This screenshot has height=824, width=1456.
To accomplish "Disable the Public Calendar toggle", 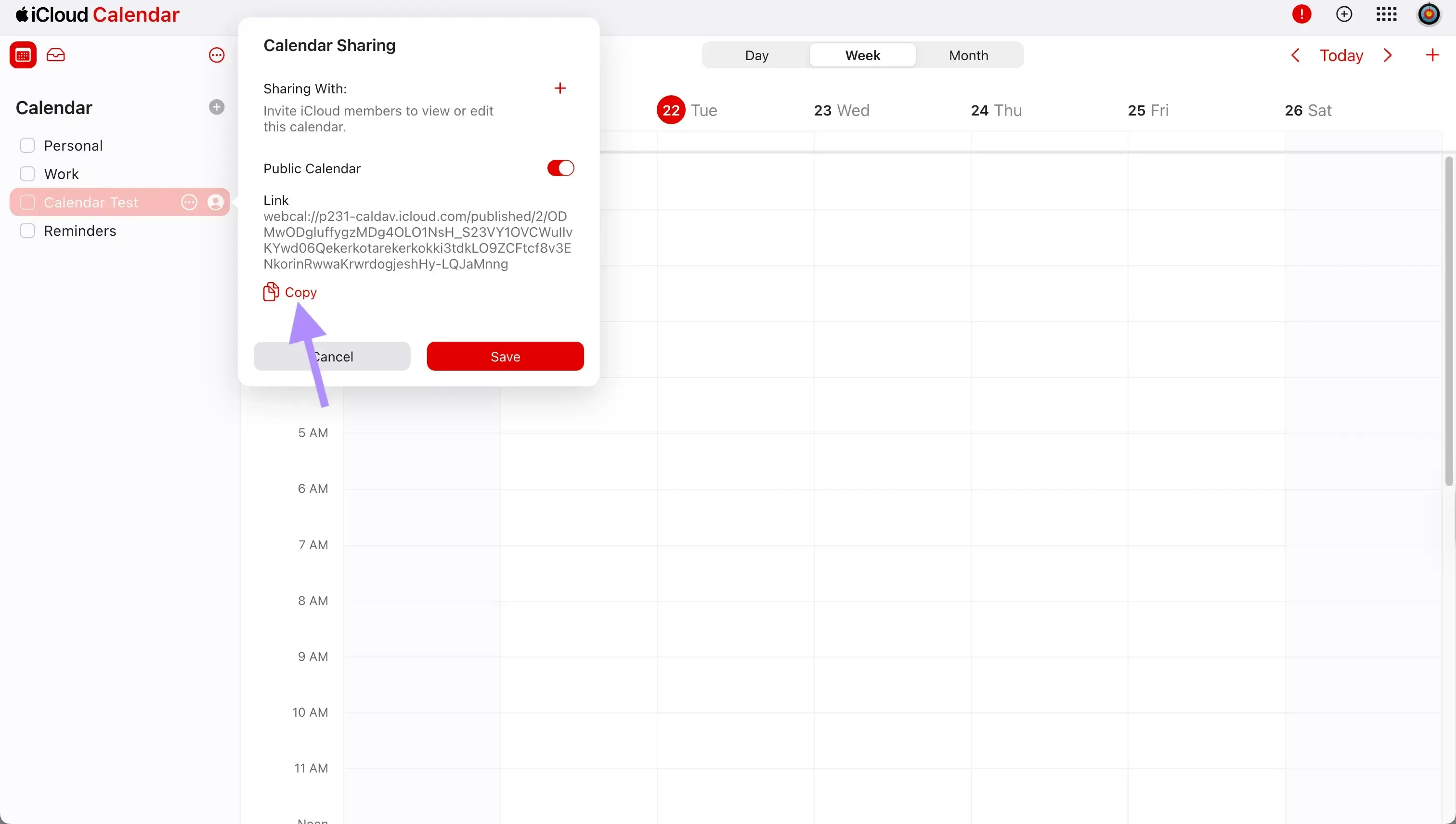I will click(x=560, y=168).
